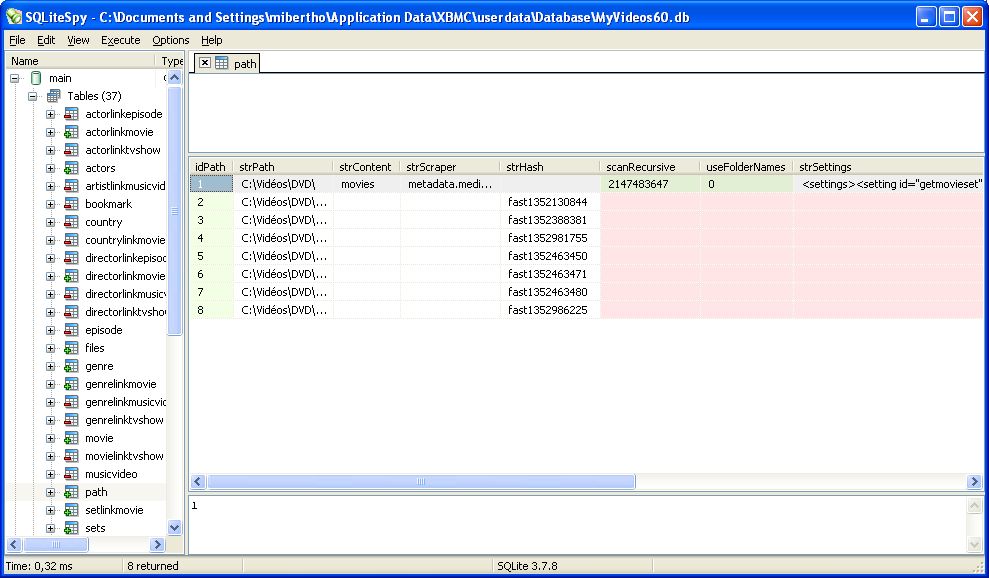The image size is (989, 578).
Task: Click the genre table icon
Action: 71,366
